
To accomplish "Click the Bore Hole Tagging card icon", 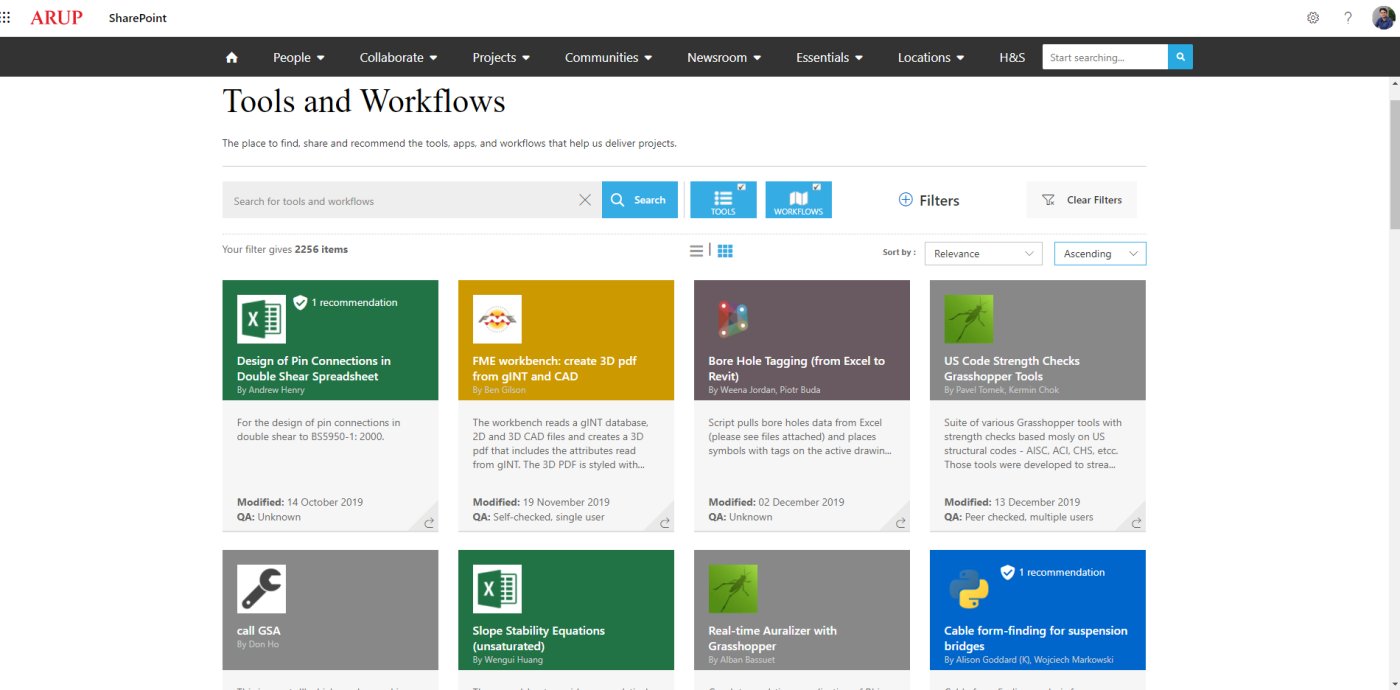I will (733, 319).
